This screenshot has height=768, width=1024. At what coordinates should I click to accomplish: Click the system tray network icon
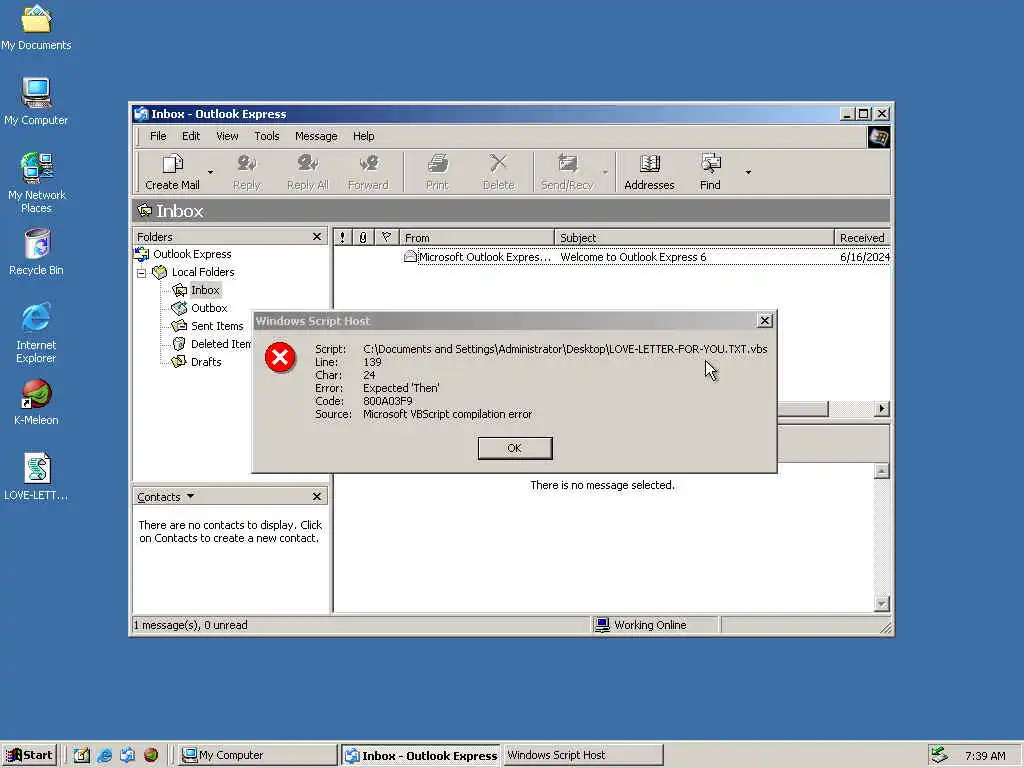(x=939, y=756)
